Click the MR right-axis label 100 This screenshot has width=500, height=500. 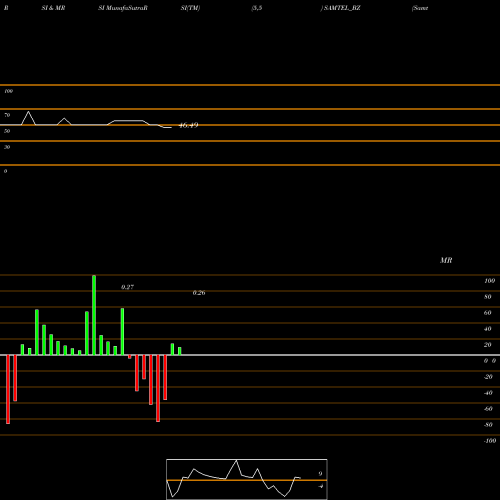point(489,281)
